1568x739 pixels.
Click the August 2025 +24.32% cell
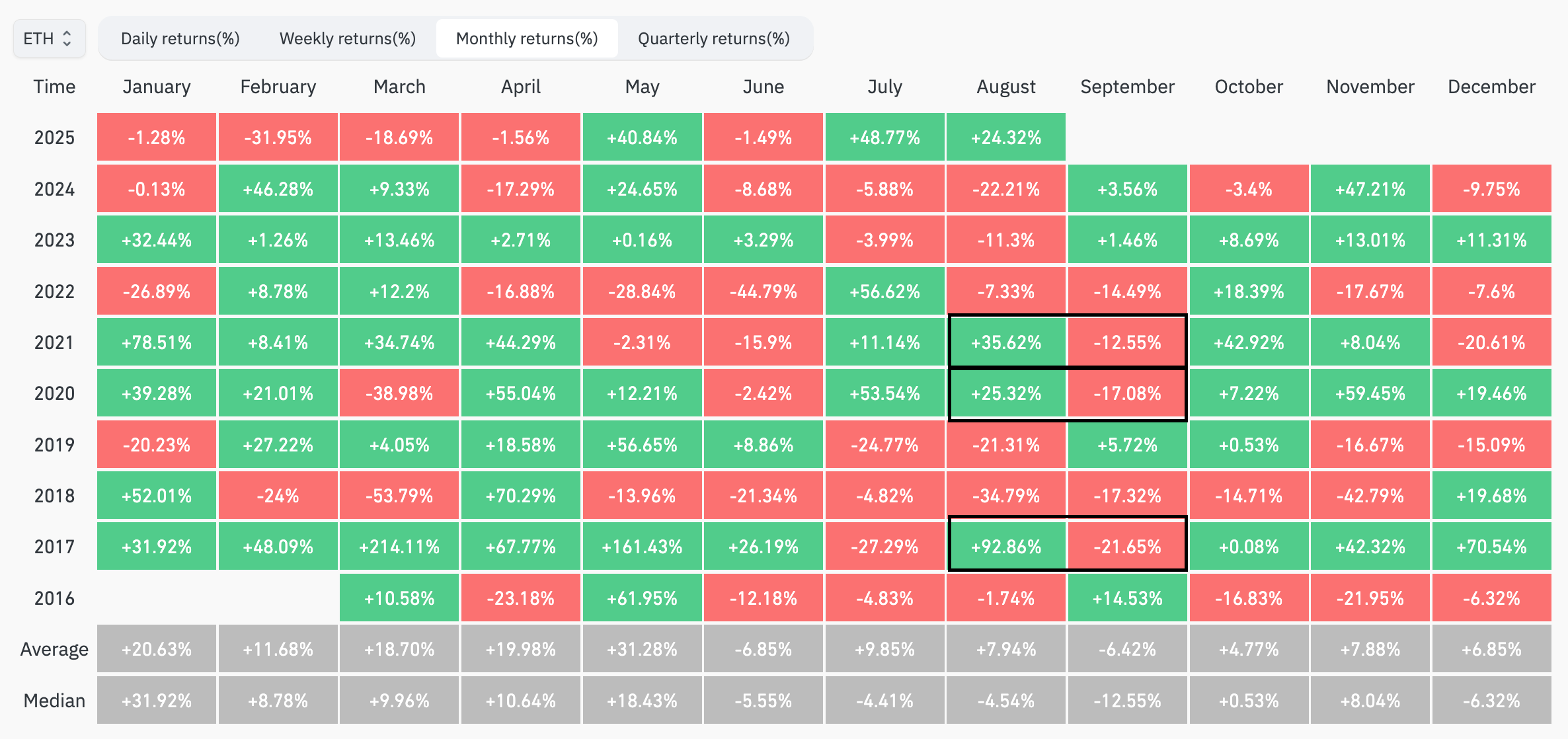coord(1005,137)
